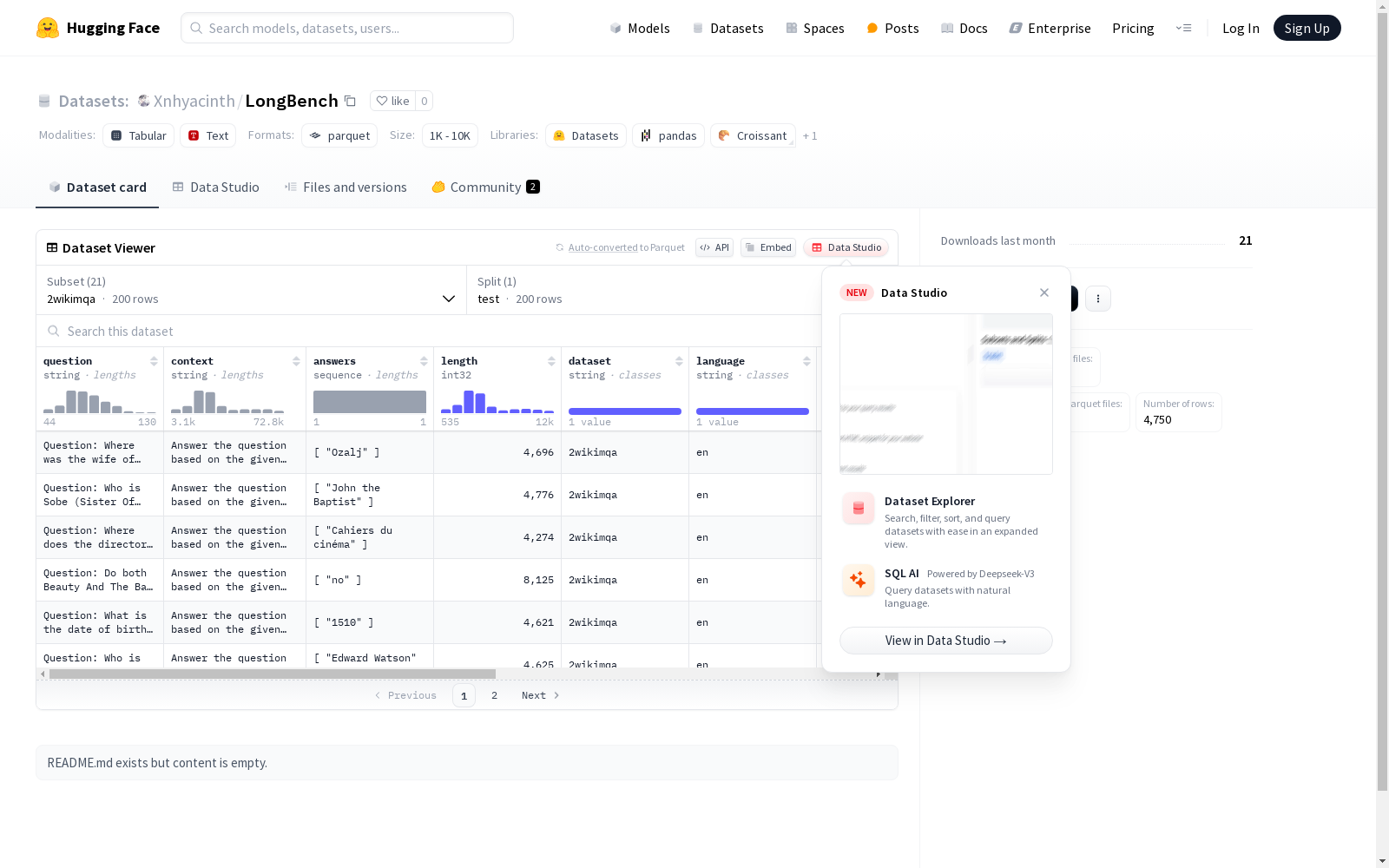The image size is (1389, 868).
Task: Click the Datasets breadcrumb label
Action: click(x=94, y=101)
